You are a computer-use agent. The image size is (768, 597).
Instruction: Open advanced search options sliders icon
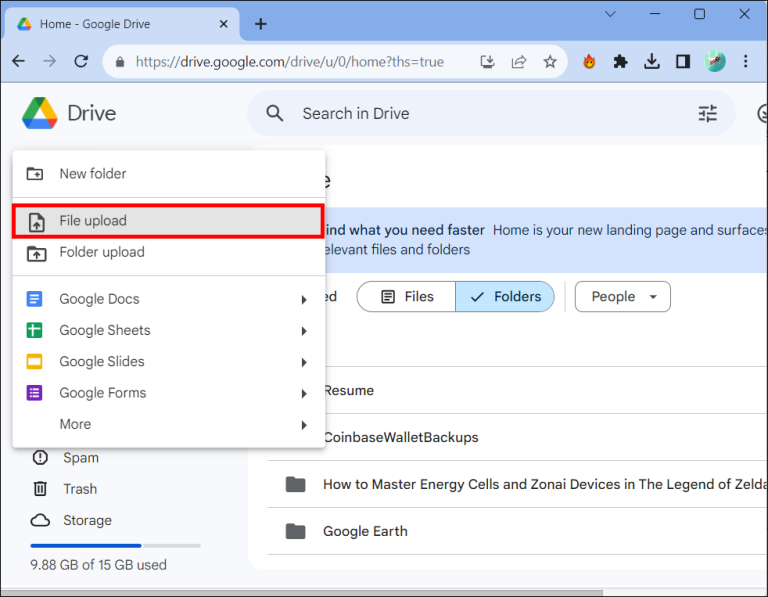click(707, 113)
